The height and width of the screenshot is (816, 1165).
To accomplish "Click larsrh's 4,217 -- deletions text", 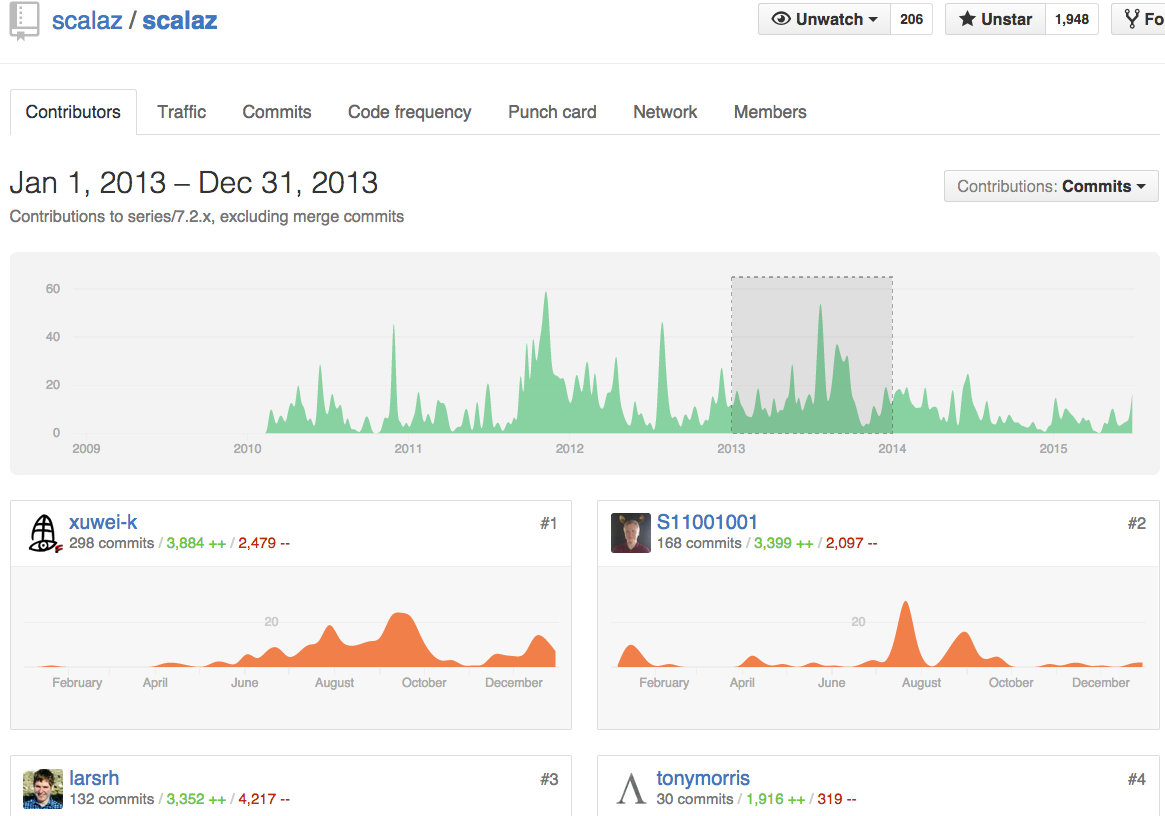I will pyautogui.click(x=264, y=799).
